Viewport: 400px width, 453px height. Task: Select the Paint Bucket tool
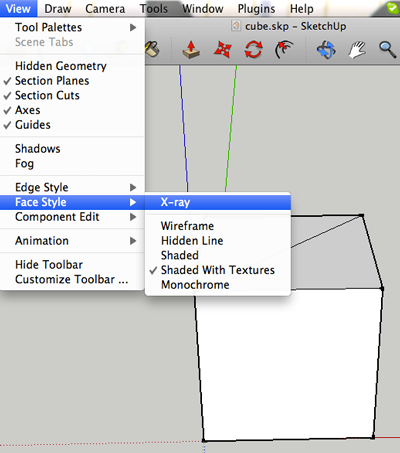[x=153, y=50]
